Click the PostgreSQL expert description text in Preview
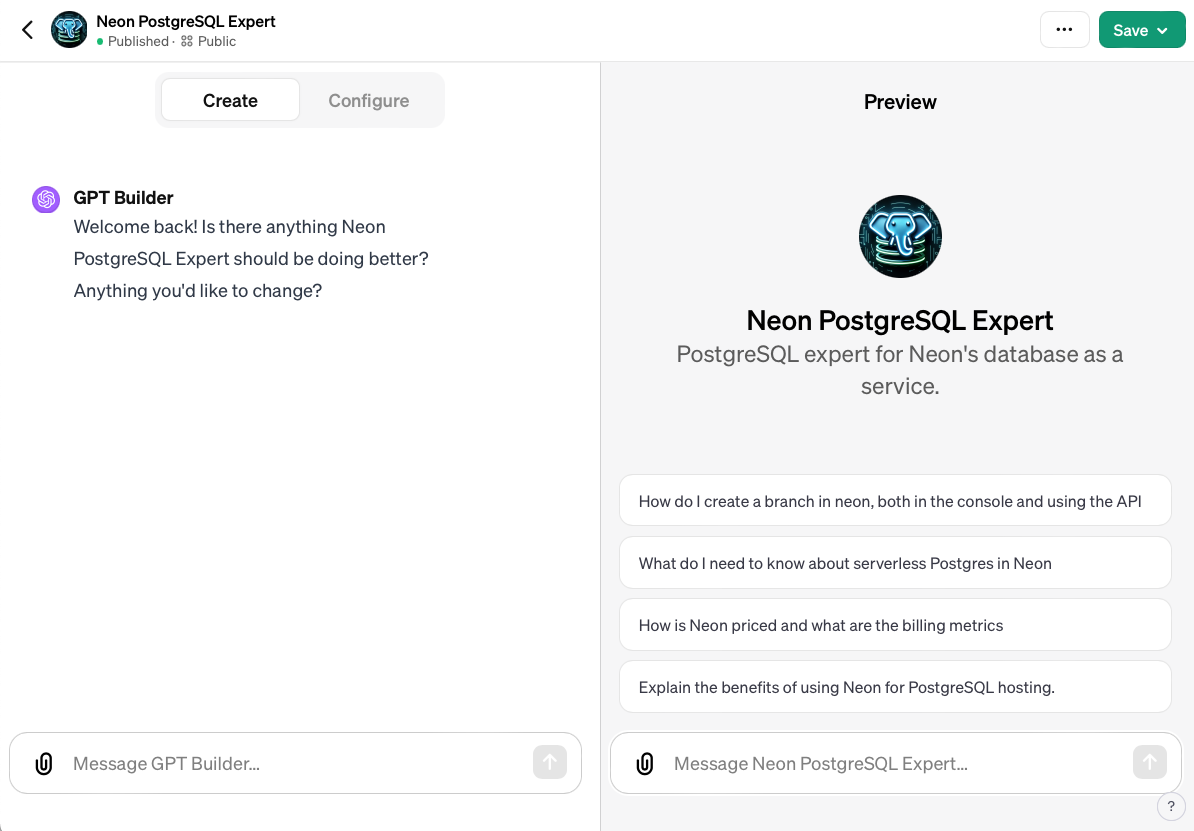The width and height of the screenshot is (1194, 831). (899, 370)
